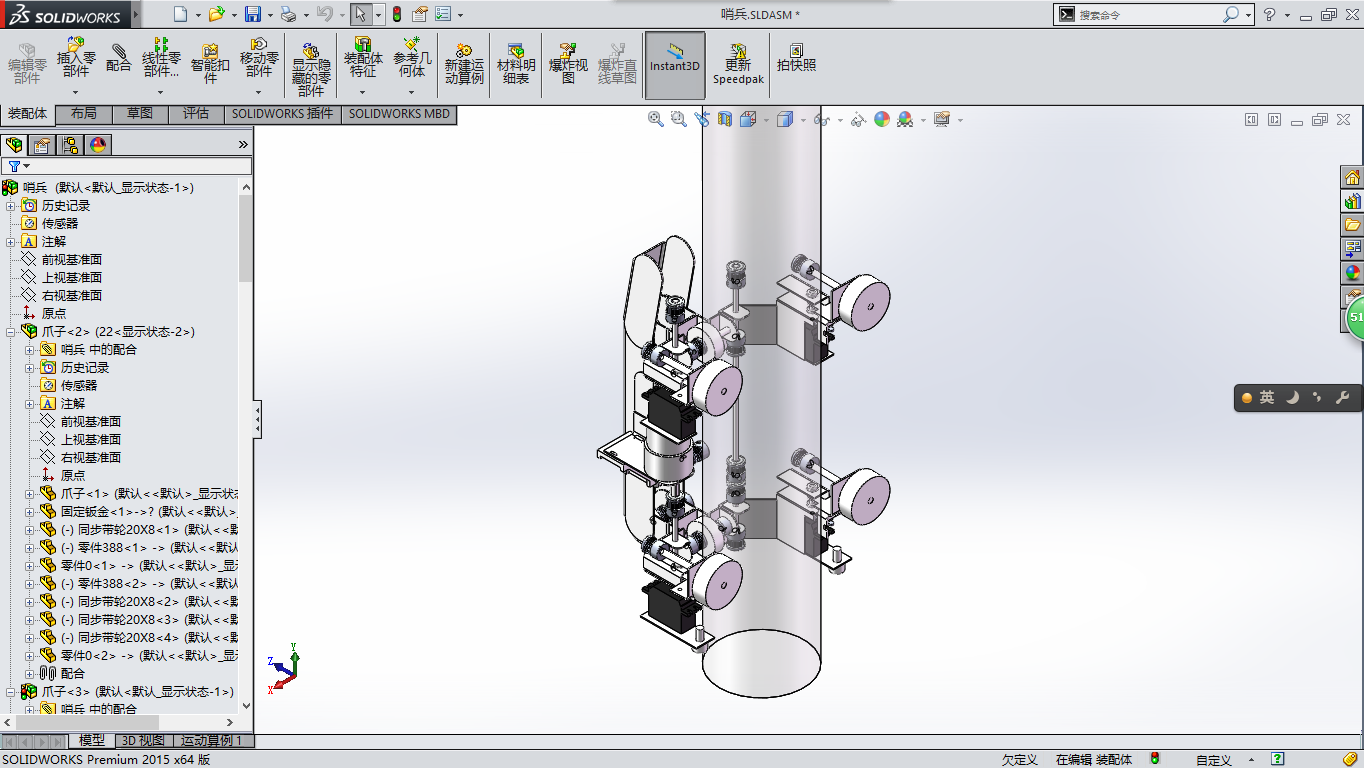Viewport: 1364px width, 768px height.
Task: Open the DisplayManager tab in left panel
Action: pyautogui.click(x=98, y=145)
